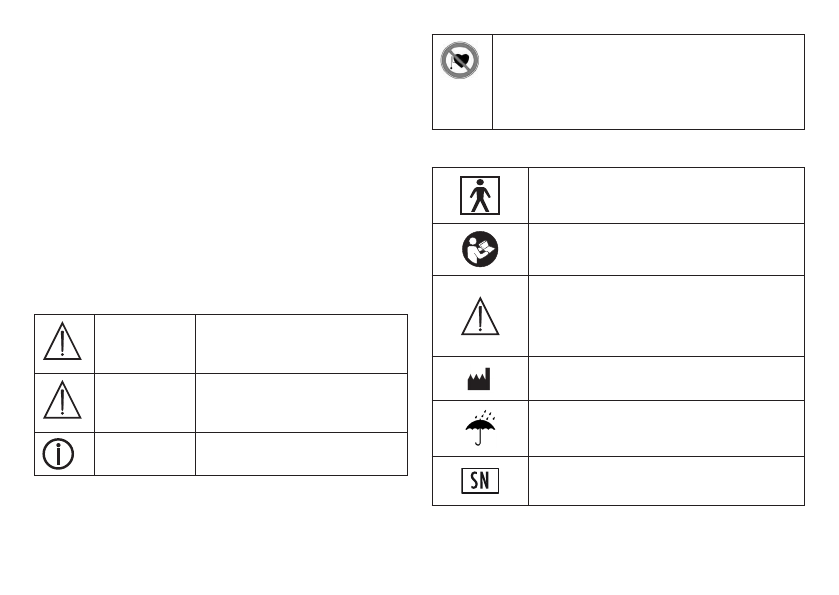
Task: Click the empty cell beside the no-pacemaker symbol
Action: pyautogui.click(x=648, y=82)
